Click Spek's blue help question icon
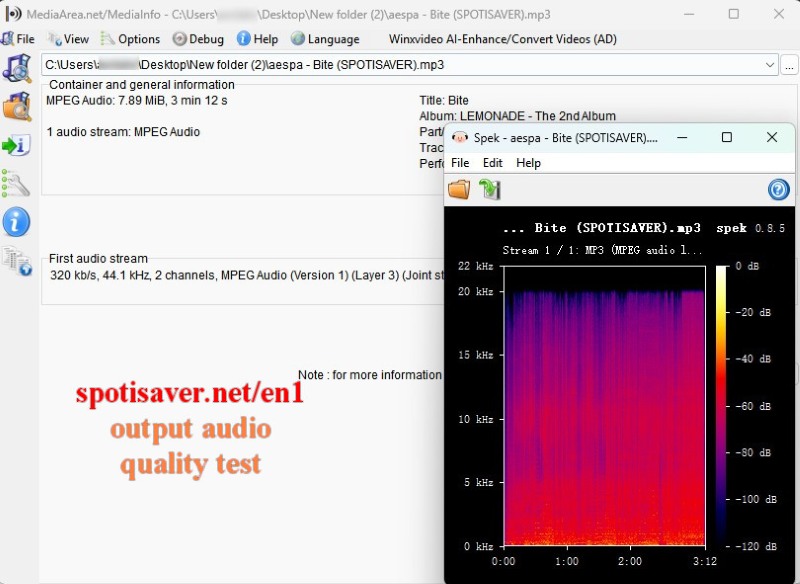The width and height of the screenshot is (800, 584). (779, 189)
